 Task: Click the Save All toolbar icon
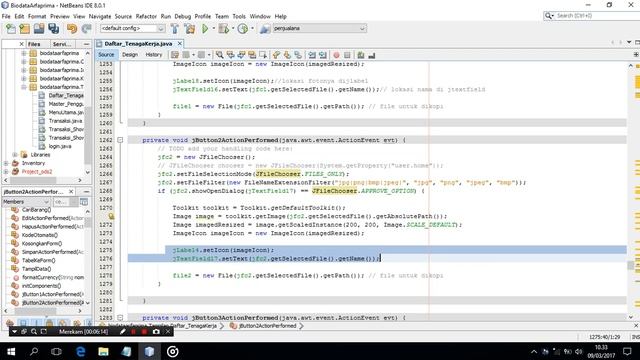(x=53, y=29)
